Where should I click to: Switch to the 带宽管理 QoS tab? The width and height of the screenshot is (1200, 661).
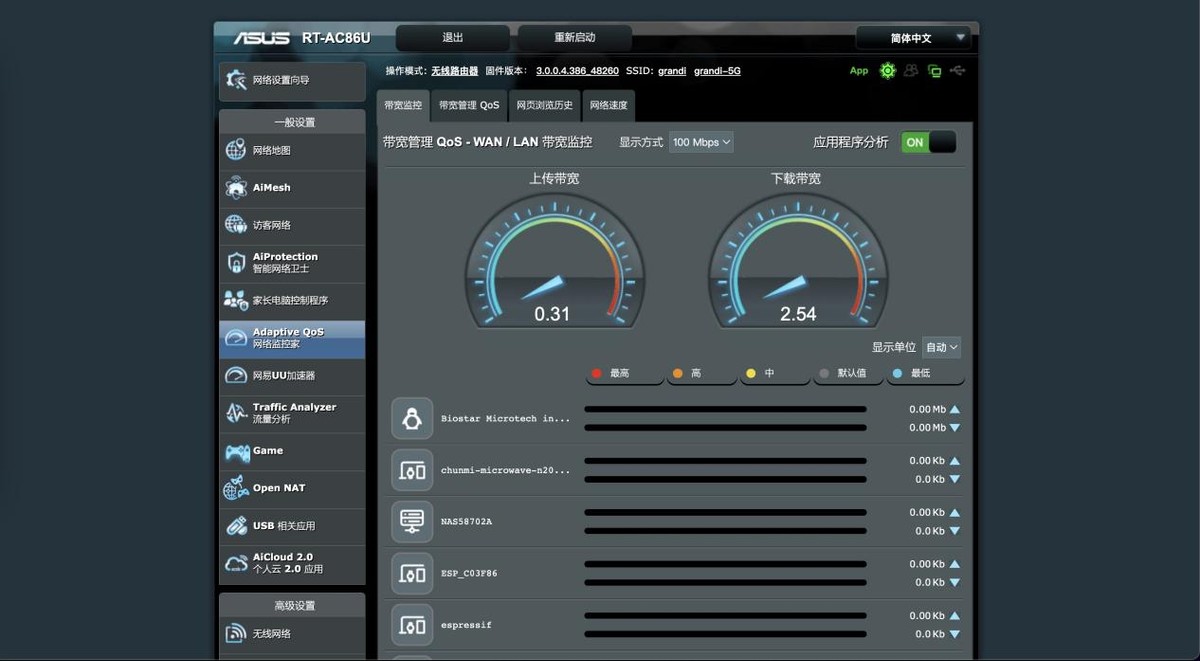[x=469, y=105]
